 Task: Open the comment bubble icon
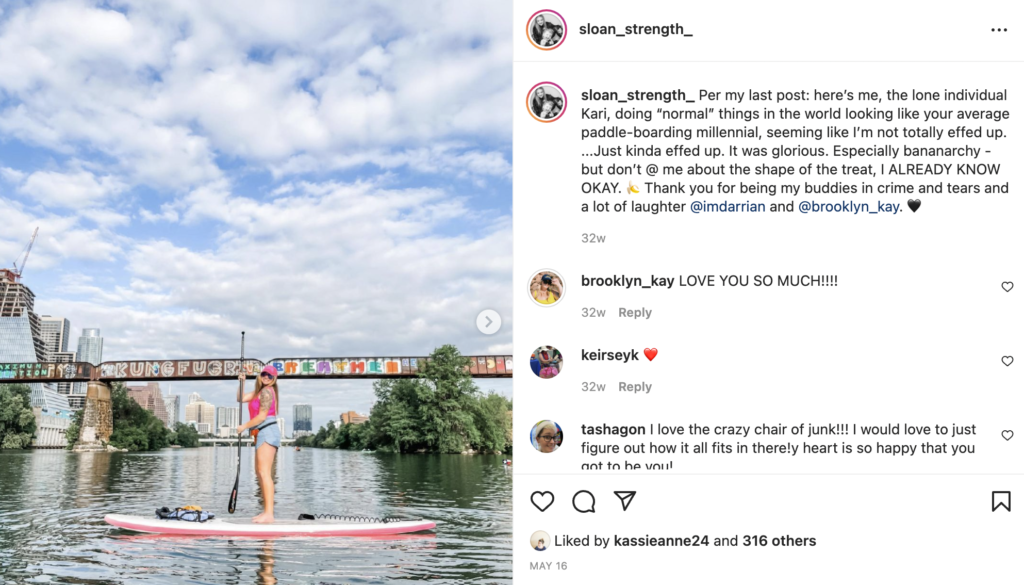tap(584, 501)
